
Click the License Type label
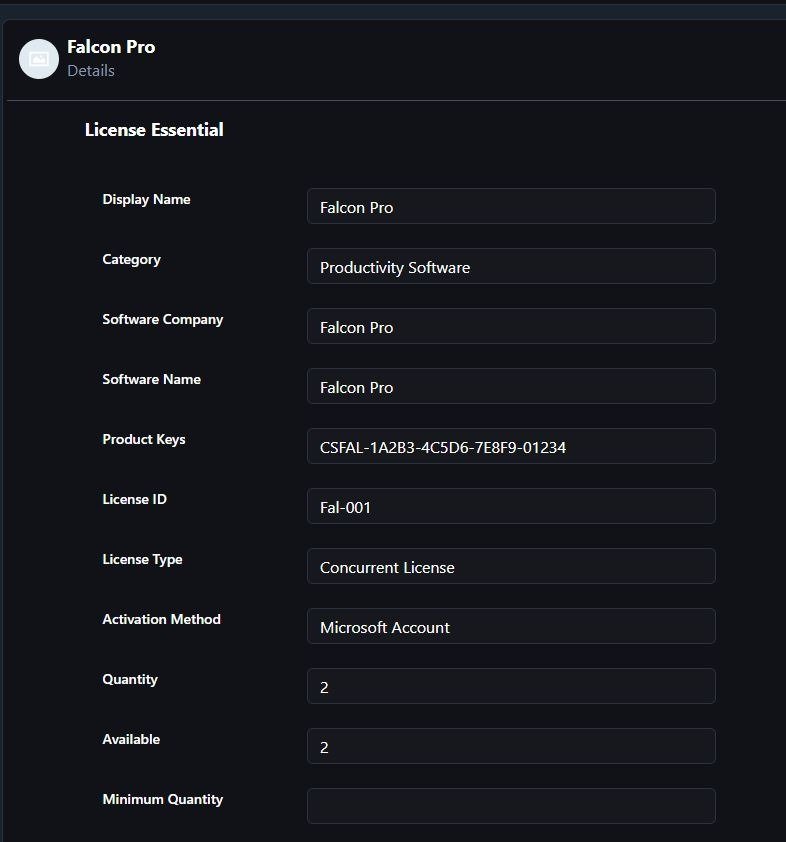click(142, 560)
